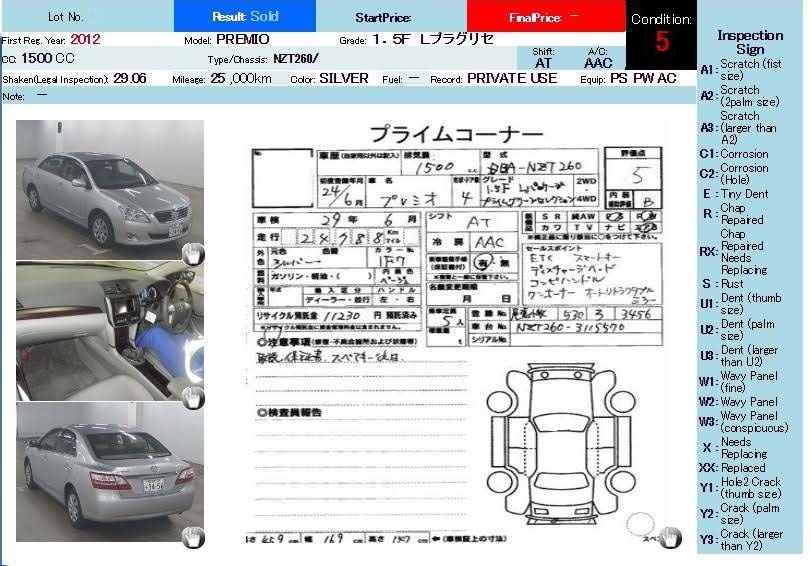Click the Lot No. field
This screenshot has height=566, width=811.
tap(66, 17)
